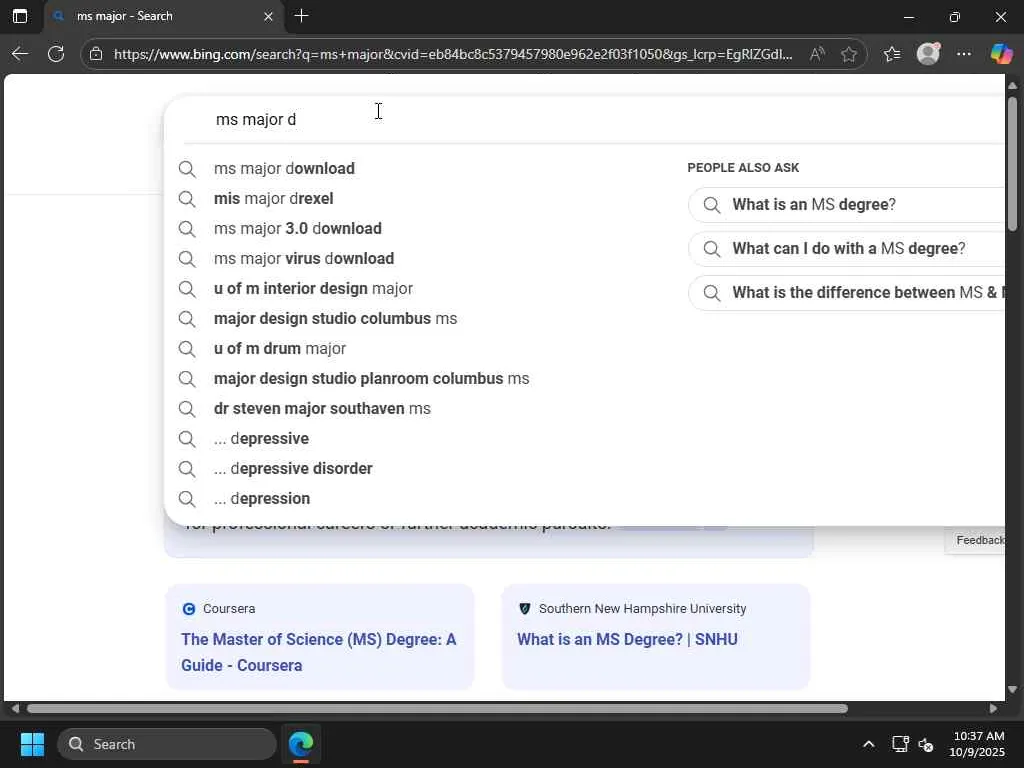Launch the Copilot icon in the toolbar
Screen dimensions: 1024x768
[1001, 54]
